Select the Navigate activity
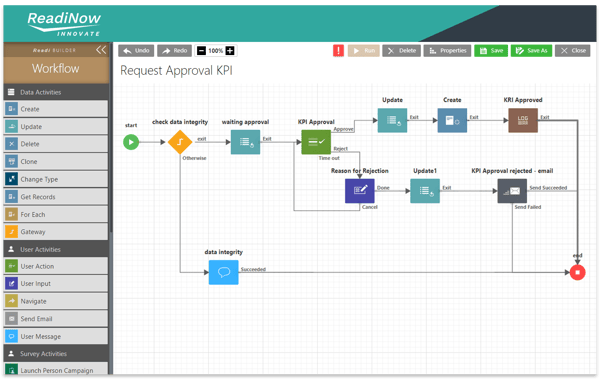This screenshot has height=384, width=600. pyautogui.click(x=56, y=301)
